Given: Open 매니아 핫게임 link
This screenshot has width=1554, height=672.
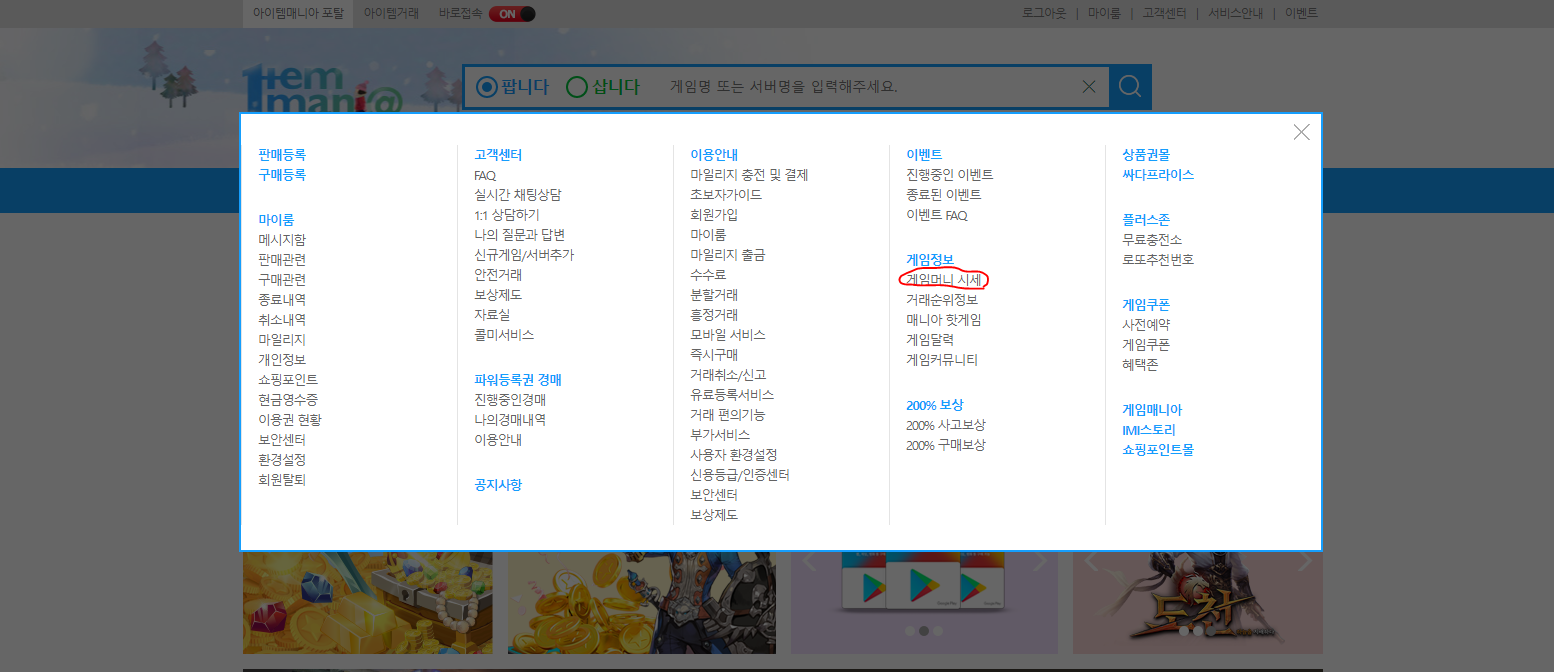Looking at the screenshot, I should pos(944,320).
